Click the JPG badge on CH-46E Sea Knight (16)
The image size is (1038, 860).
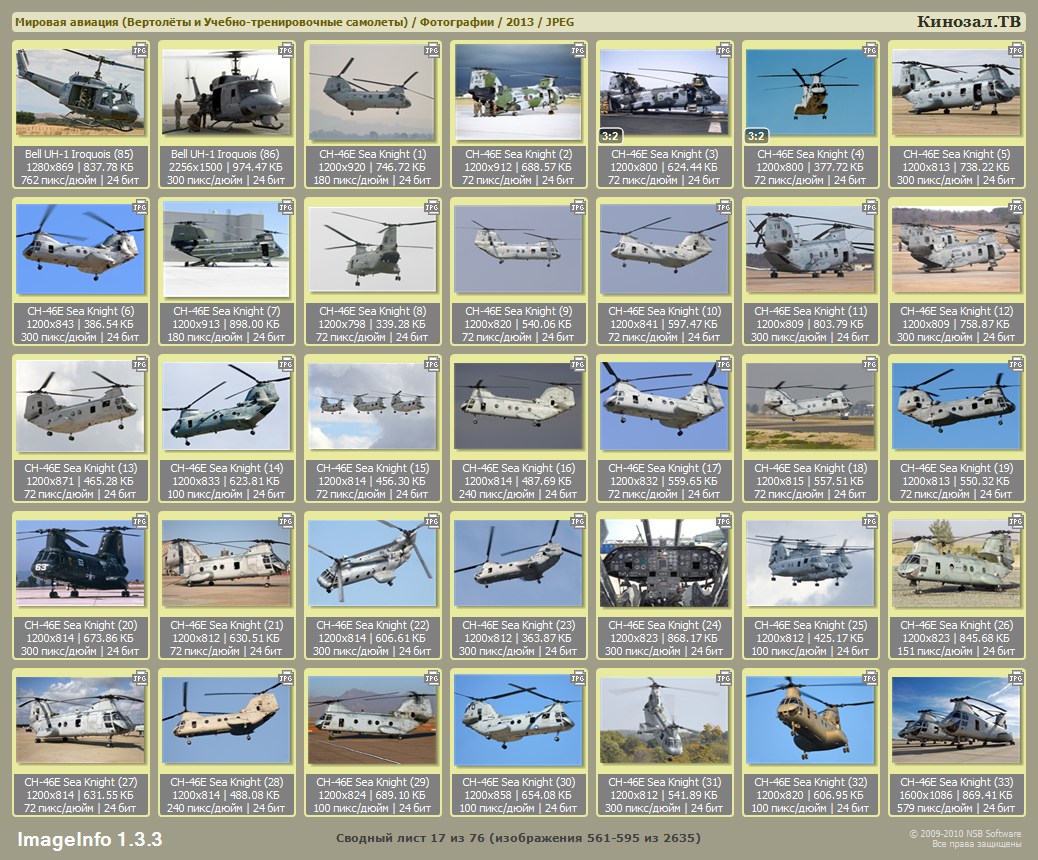(x=578, y=364)
